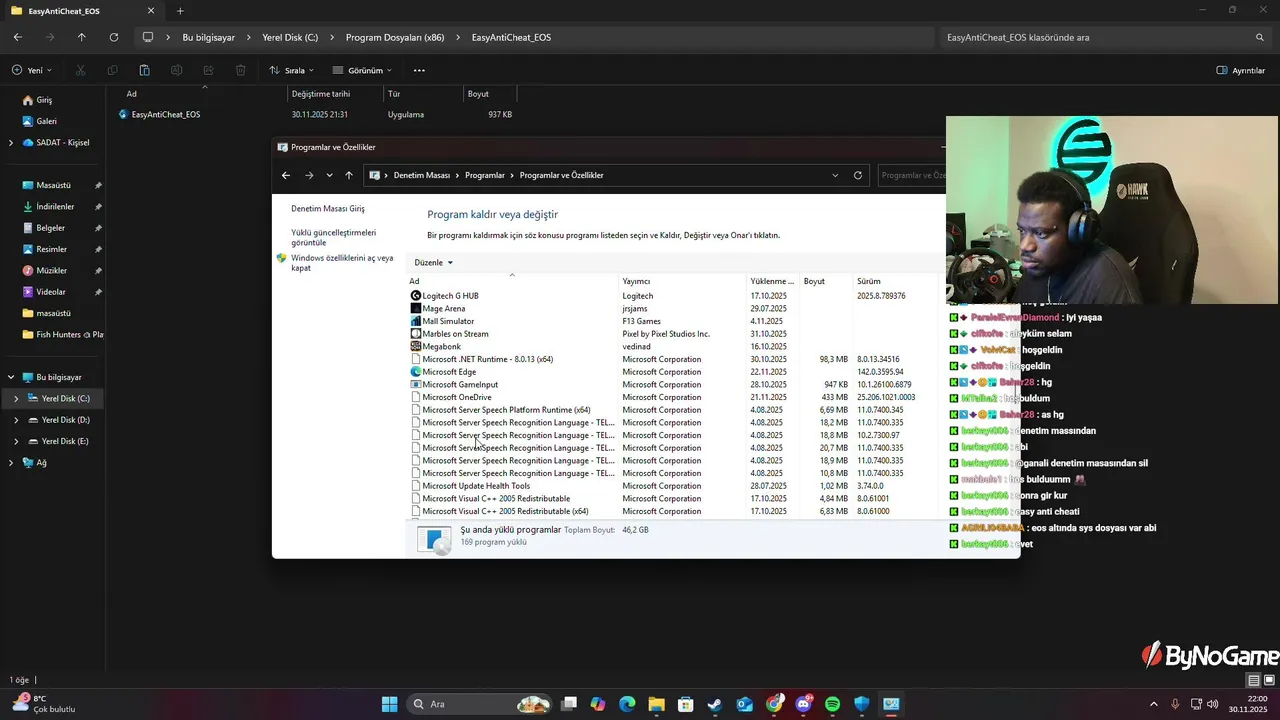1280x720 pixels.
Task: Expand Yerel Disk (C:) in the tree
Action: [x=16, y=398]
